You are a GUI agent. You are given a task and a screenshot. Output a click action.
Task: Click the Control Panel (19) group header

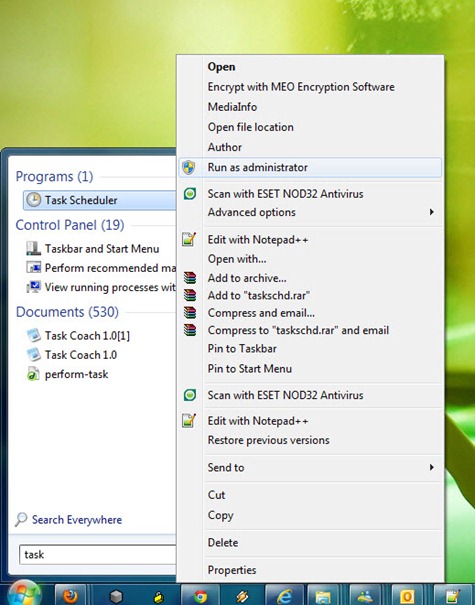pyautogui.click(x=70, y=225)
